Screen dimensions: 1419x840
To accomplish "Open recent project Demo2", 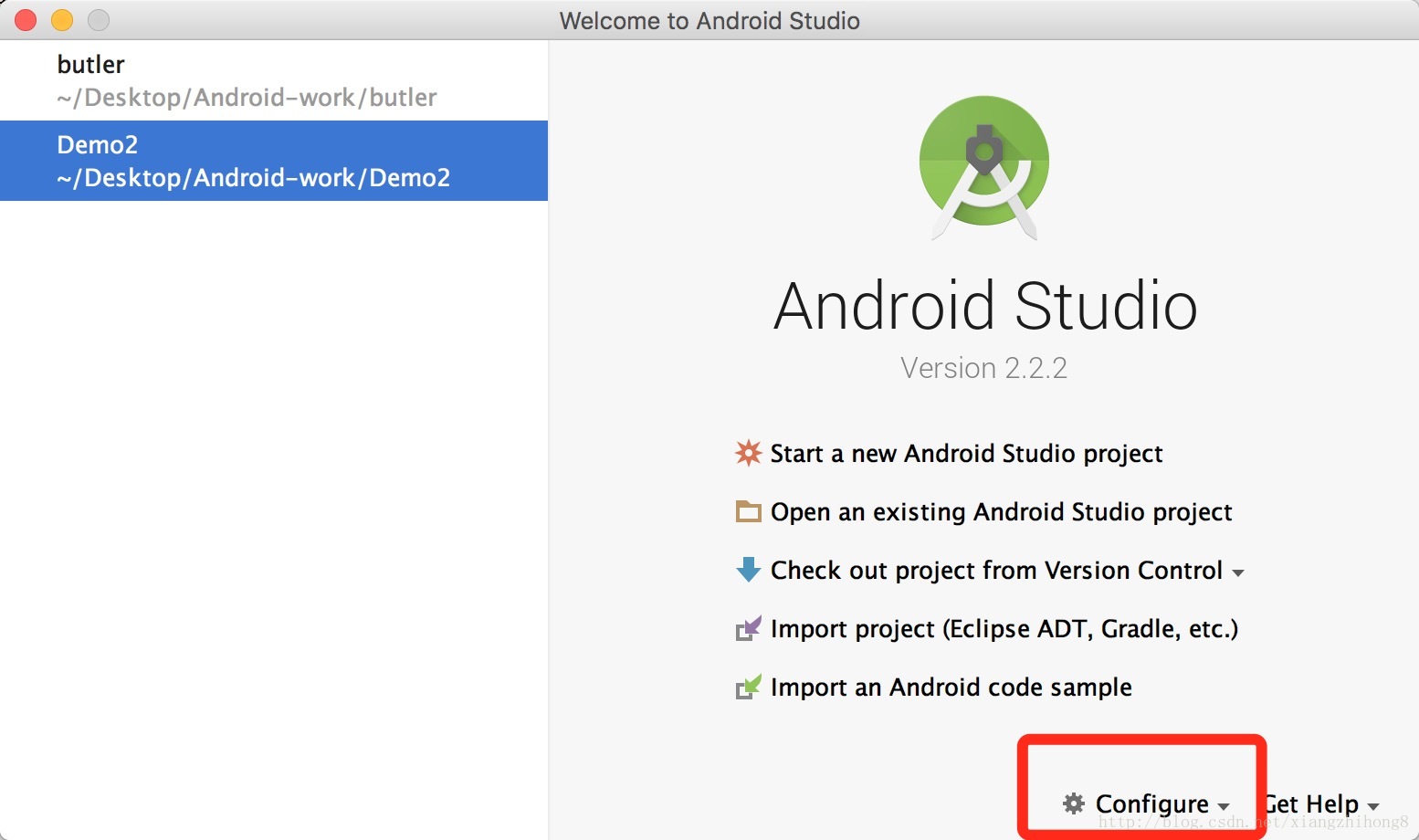I will [274, 161].
